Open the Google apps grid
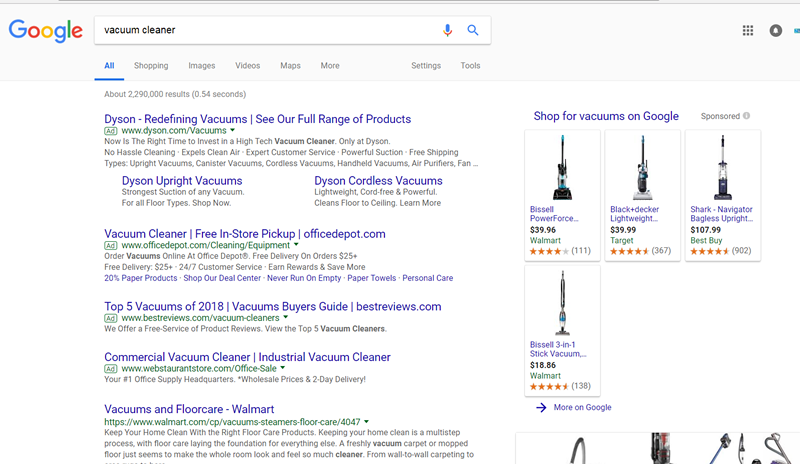Viewport: 800px width, 464px height. point(748,31)
